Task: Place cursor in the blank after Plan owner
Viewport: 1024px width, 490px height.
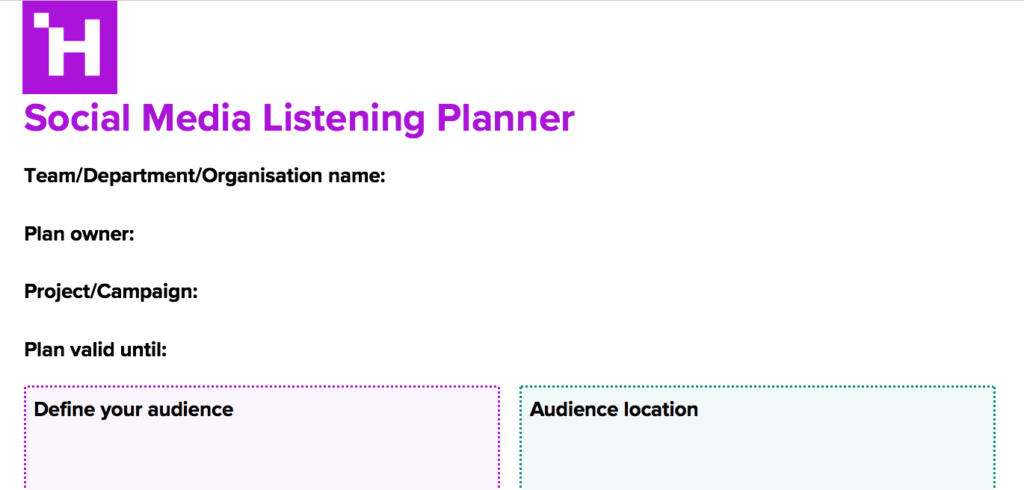Action: pyautogui.click(x=400, y=234)
